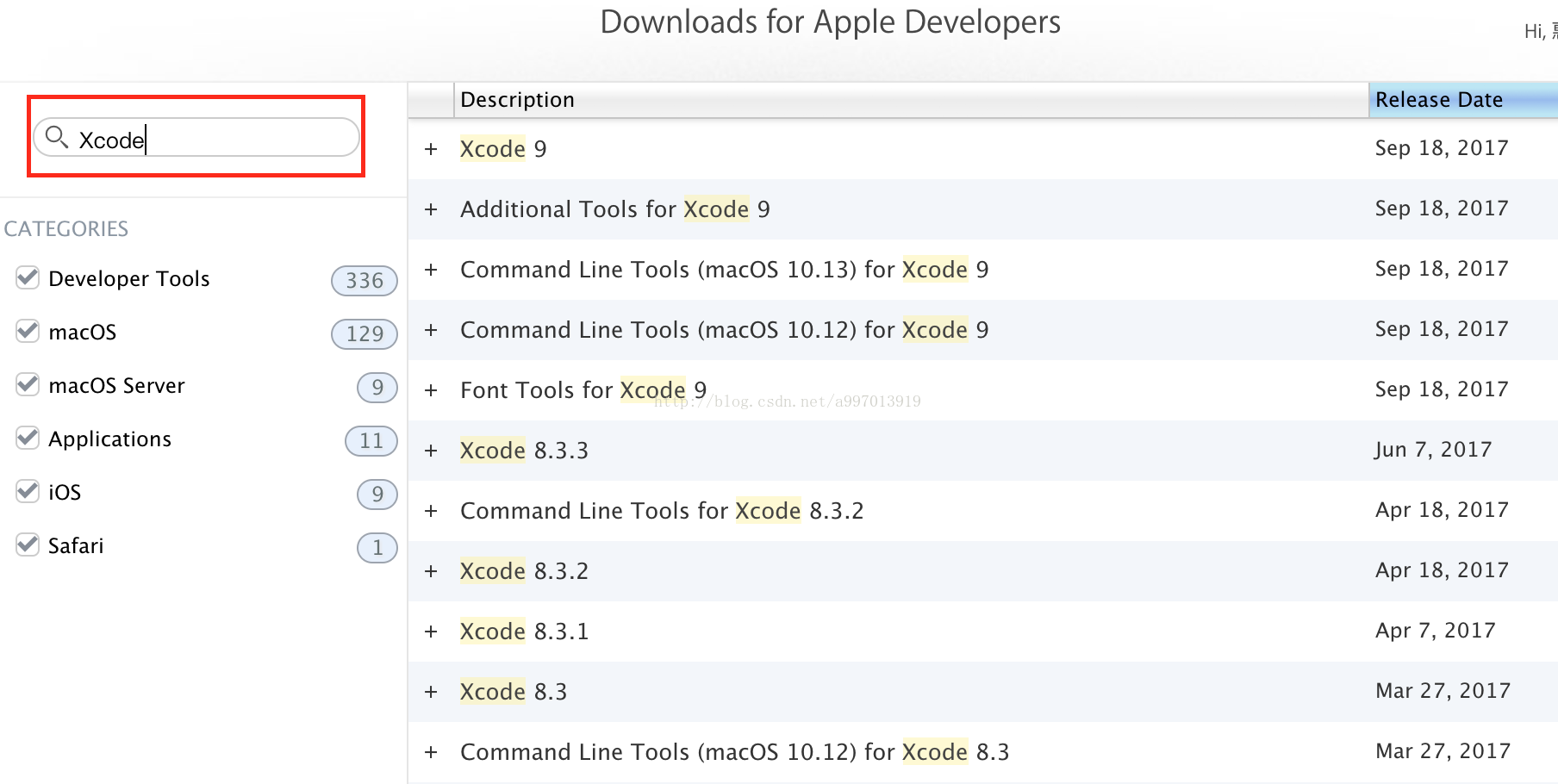Click the Downloads for Apple Developers heading
The height and width of the screenshot is (784, 1558).
pos(831,22)
